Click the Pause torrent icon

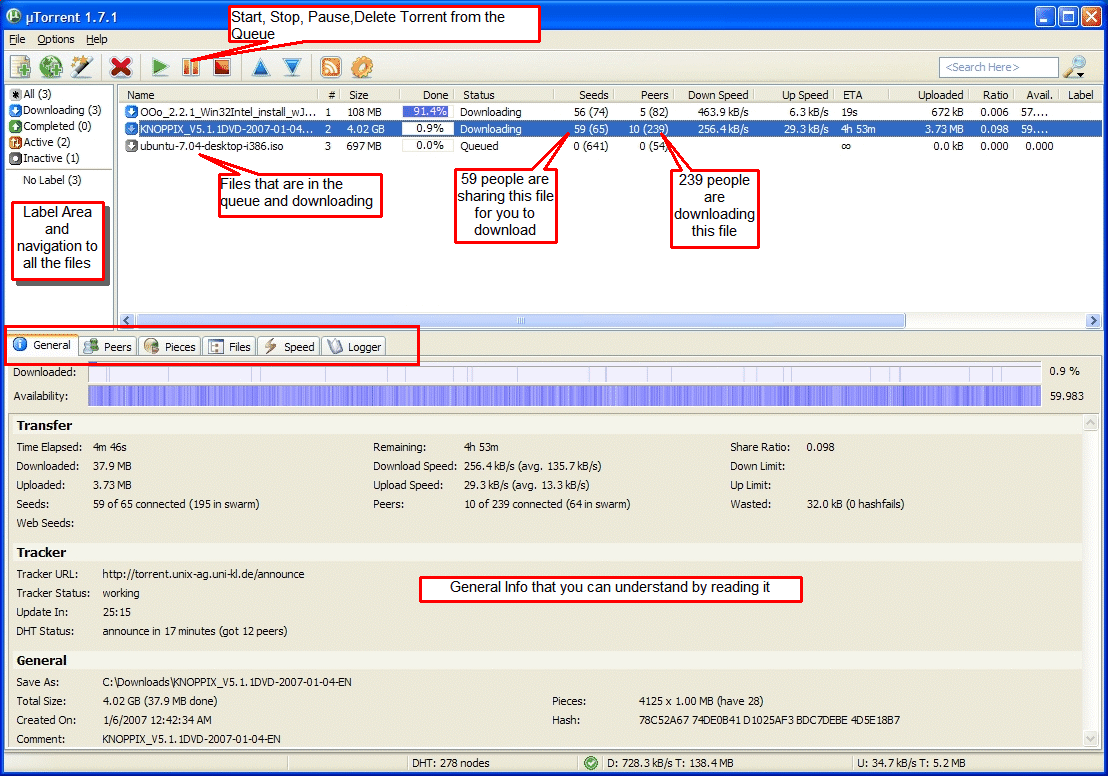tap(191, 67)
